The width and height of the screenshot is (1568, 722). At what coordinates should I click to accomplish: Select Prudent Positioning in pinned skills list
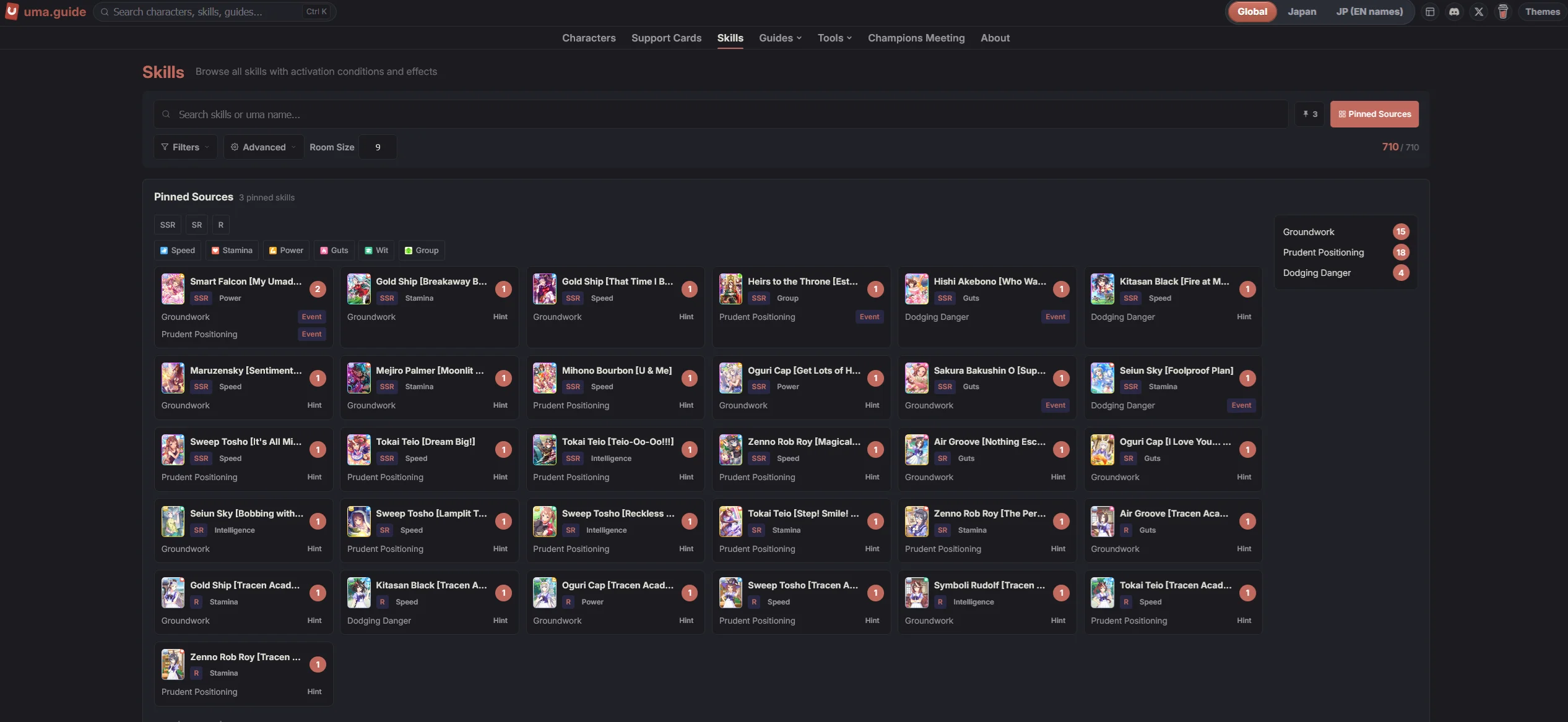[1345, 252]
